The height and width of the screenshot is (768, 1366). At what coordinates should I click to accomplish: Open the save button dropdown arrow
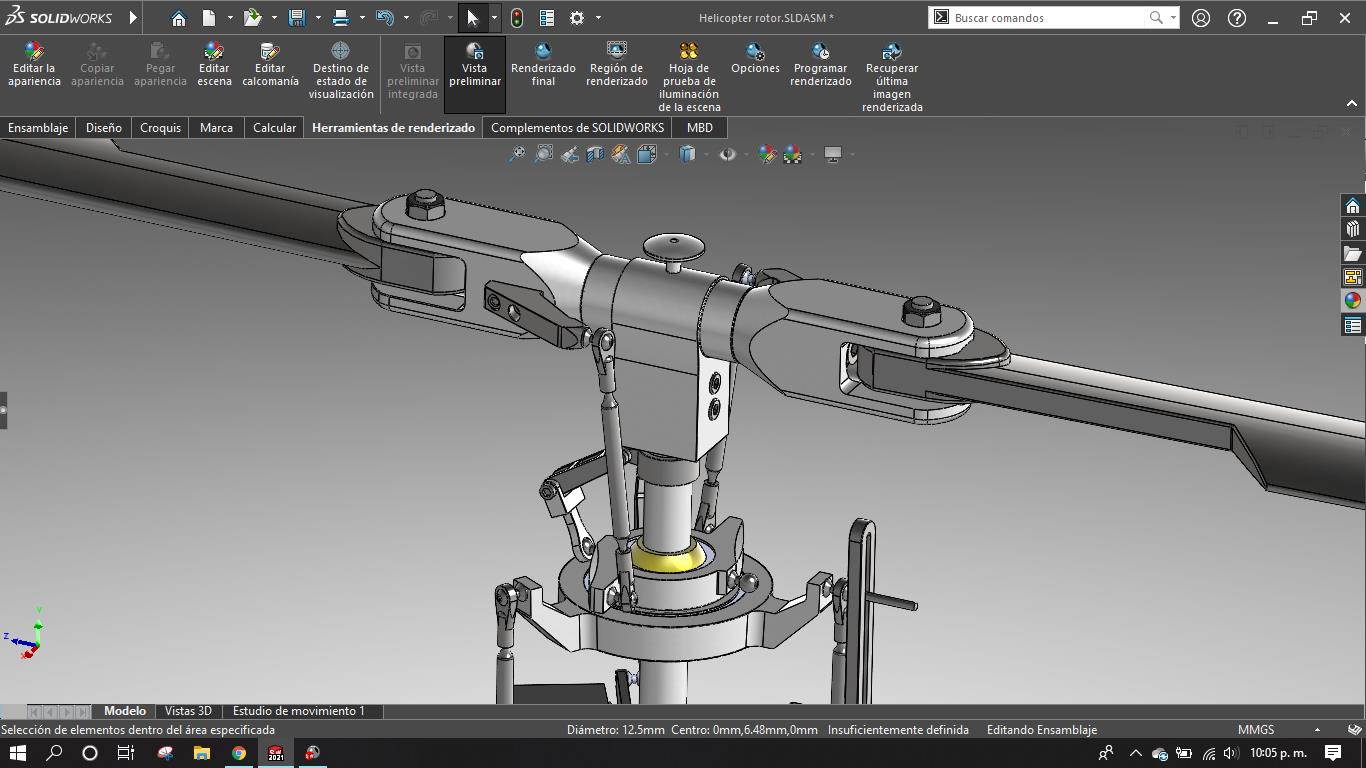pos(318,18)
